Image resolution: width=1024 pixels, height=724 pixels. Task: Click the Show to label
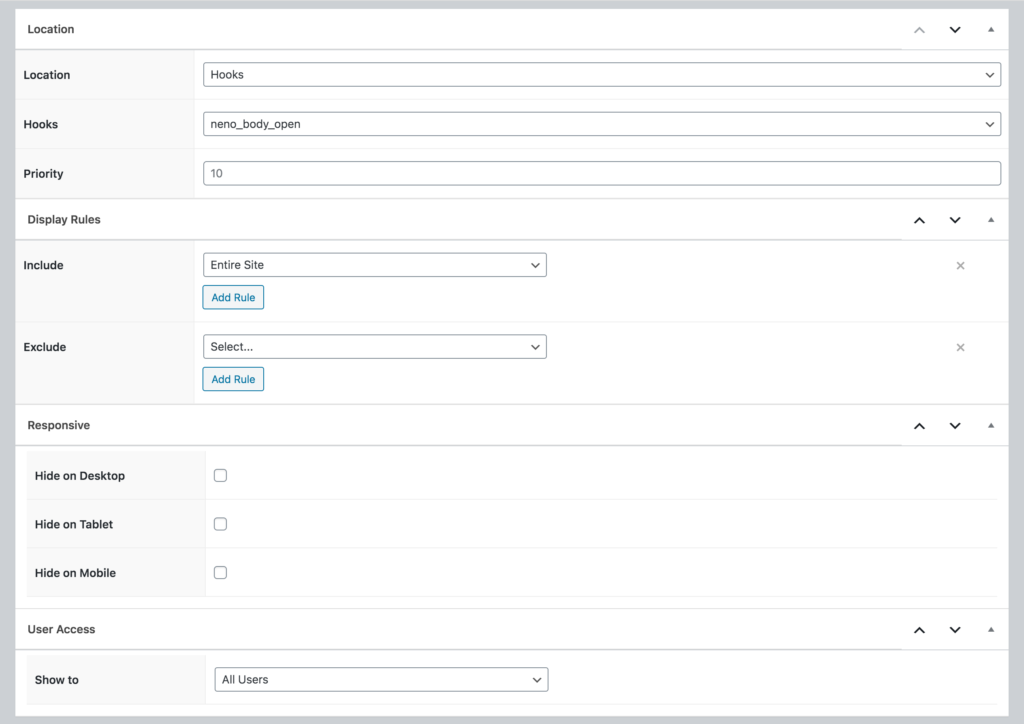point(57,680)
